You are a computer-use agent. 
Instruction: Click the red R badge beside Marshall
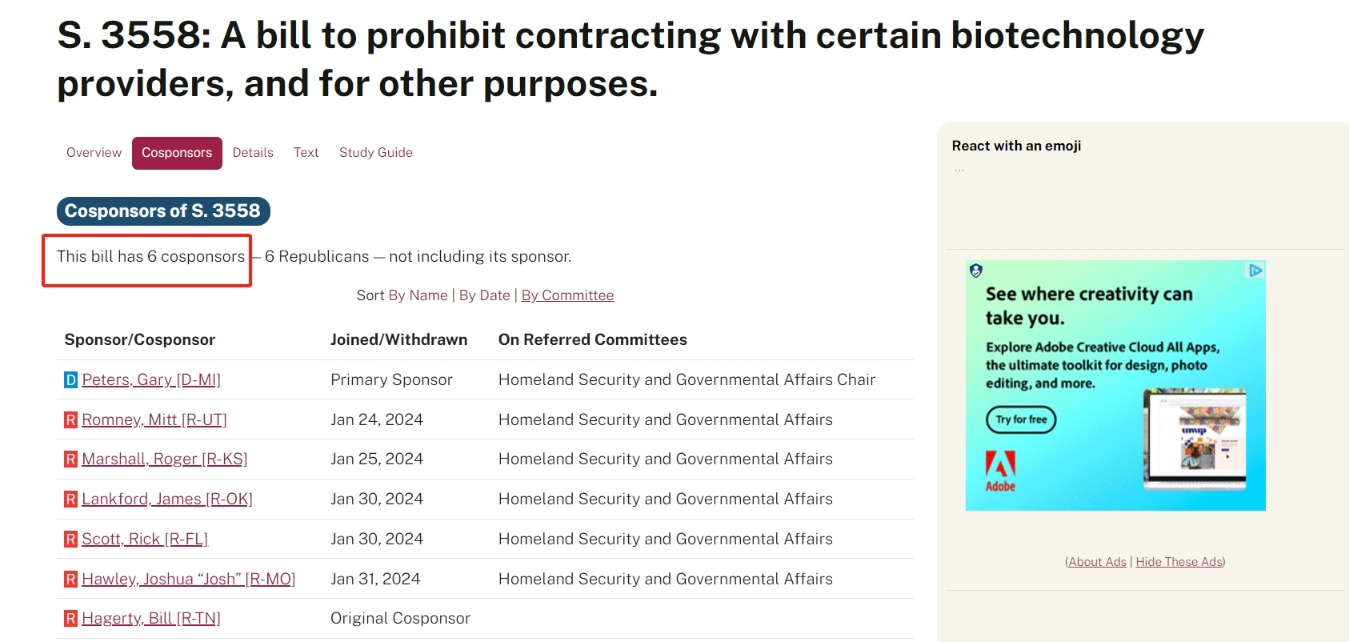70,459
